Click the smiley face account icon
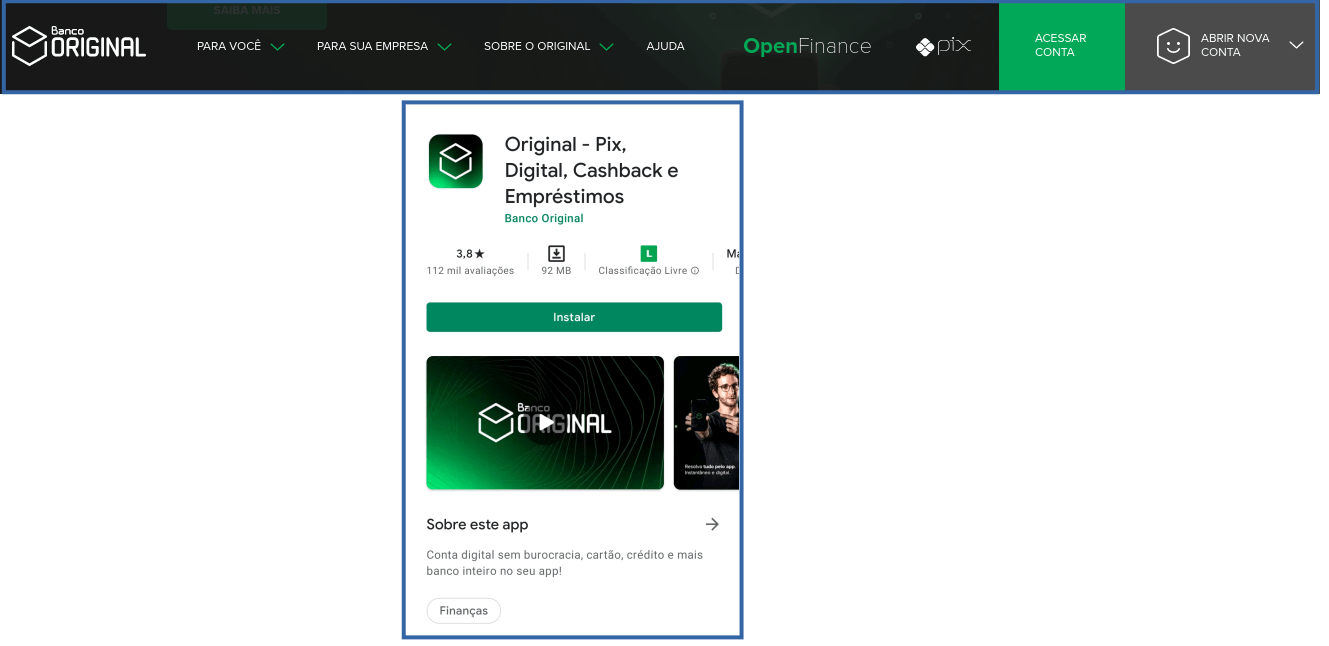Image resolution: width=1329 pixels, height=646 pixels. [x=1172, y=45]
